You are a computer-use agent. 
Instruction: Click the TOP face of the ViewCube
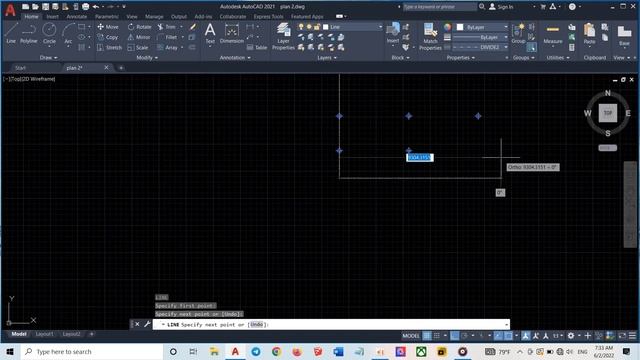tap(608, 113)
